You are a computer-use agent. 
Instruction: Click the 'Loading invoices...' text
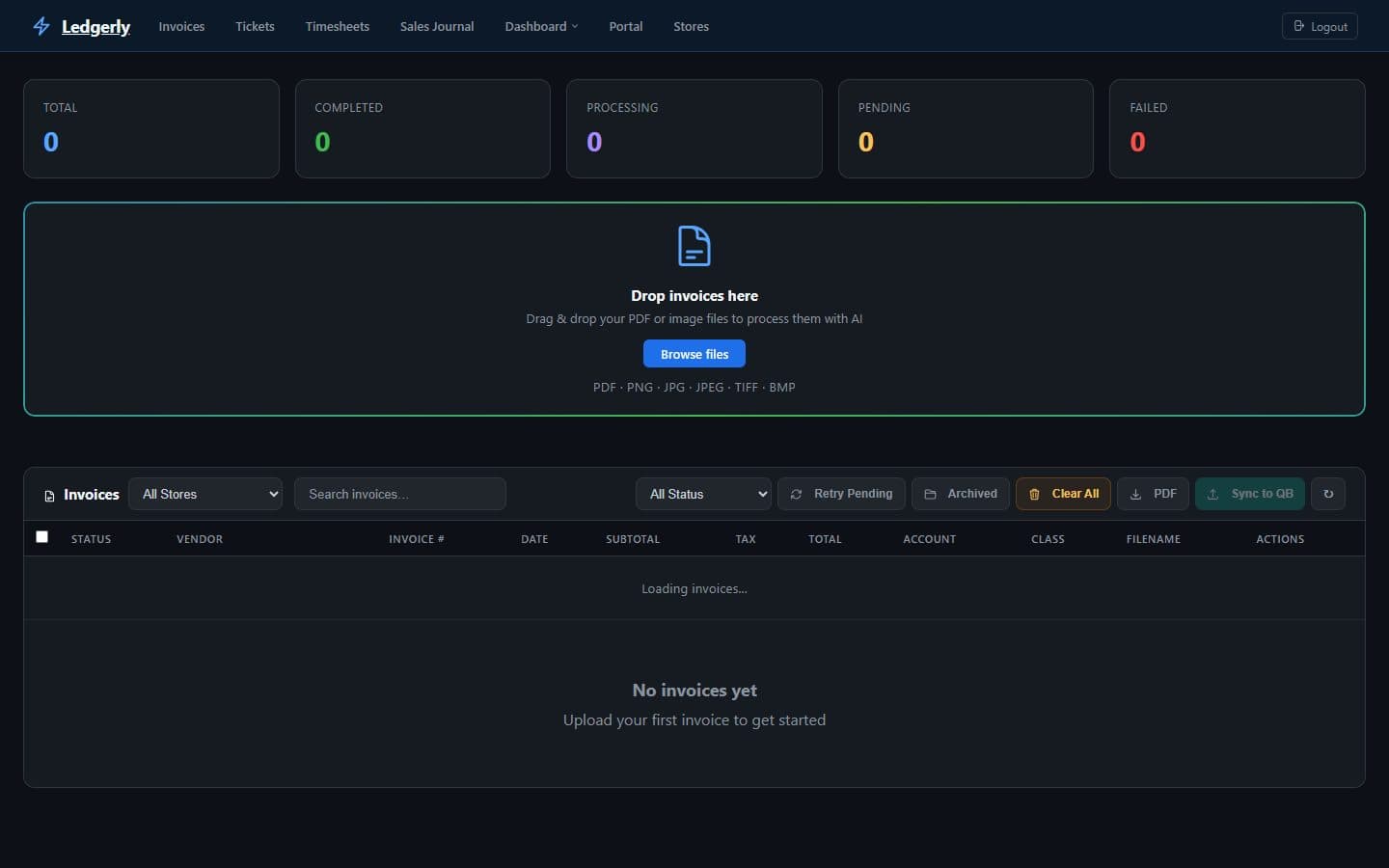pyautogui.click(x=694, y=588)
